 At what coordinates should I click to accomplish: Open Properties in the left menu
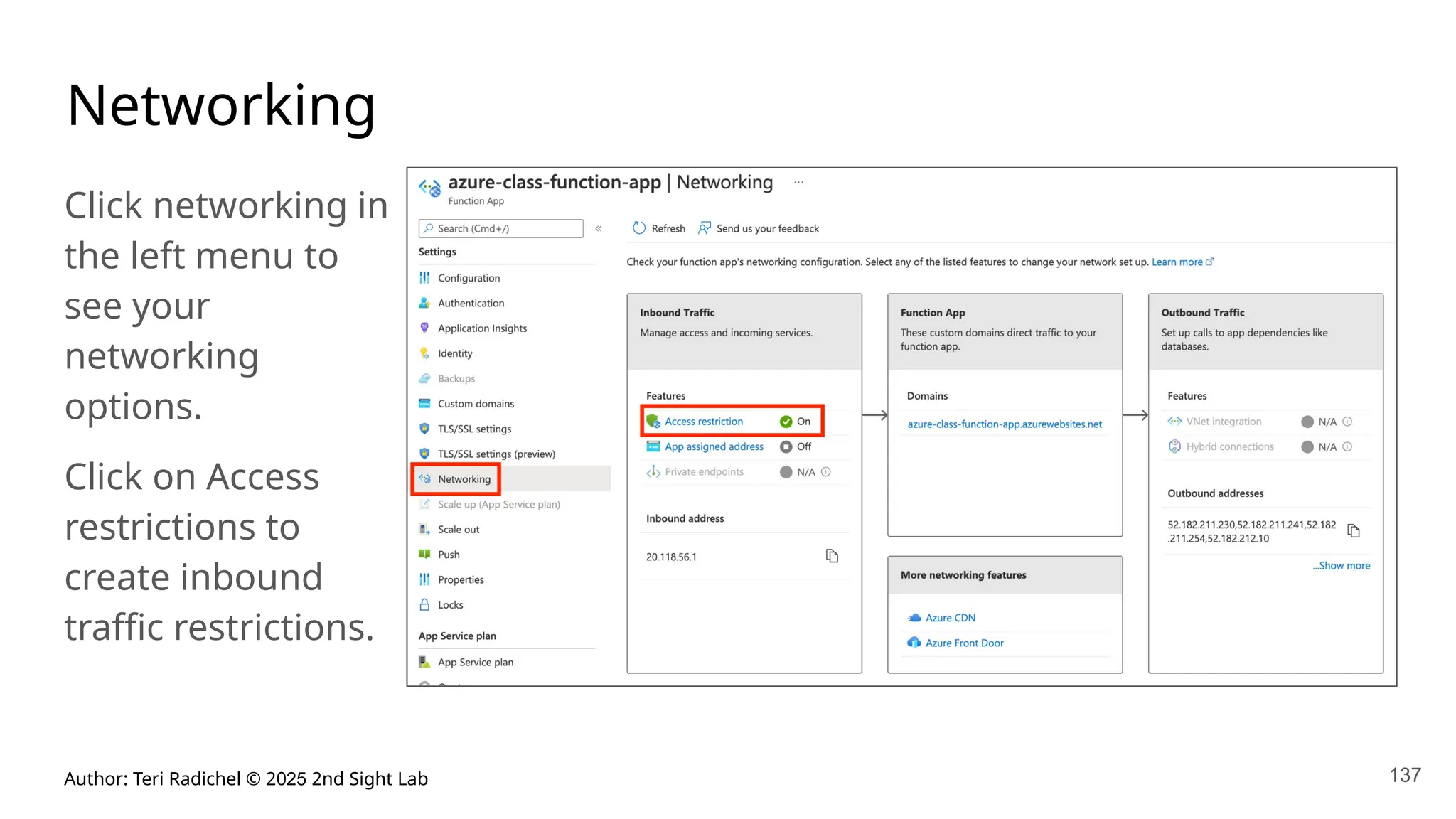461,579
